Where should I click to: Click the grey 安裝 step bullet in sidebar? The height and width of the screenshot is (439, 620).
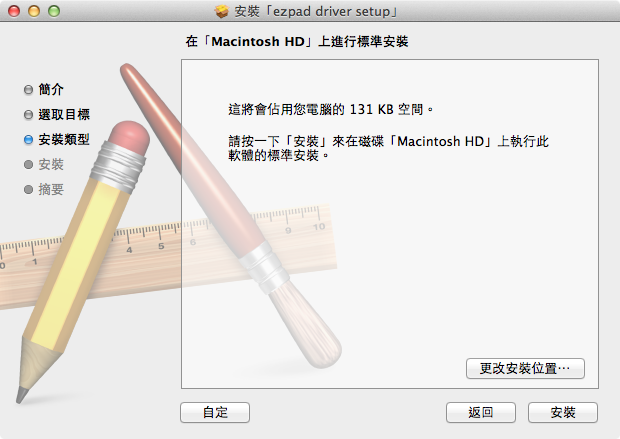(28, 165)
